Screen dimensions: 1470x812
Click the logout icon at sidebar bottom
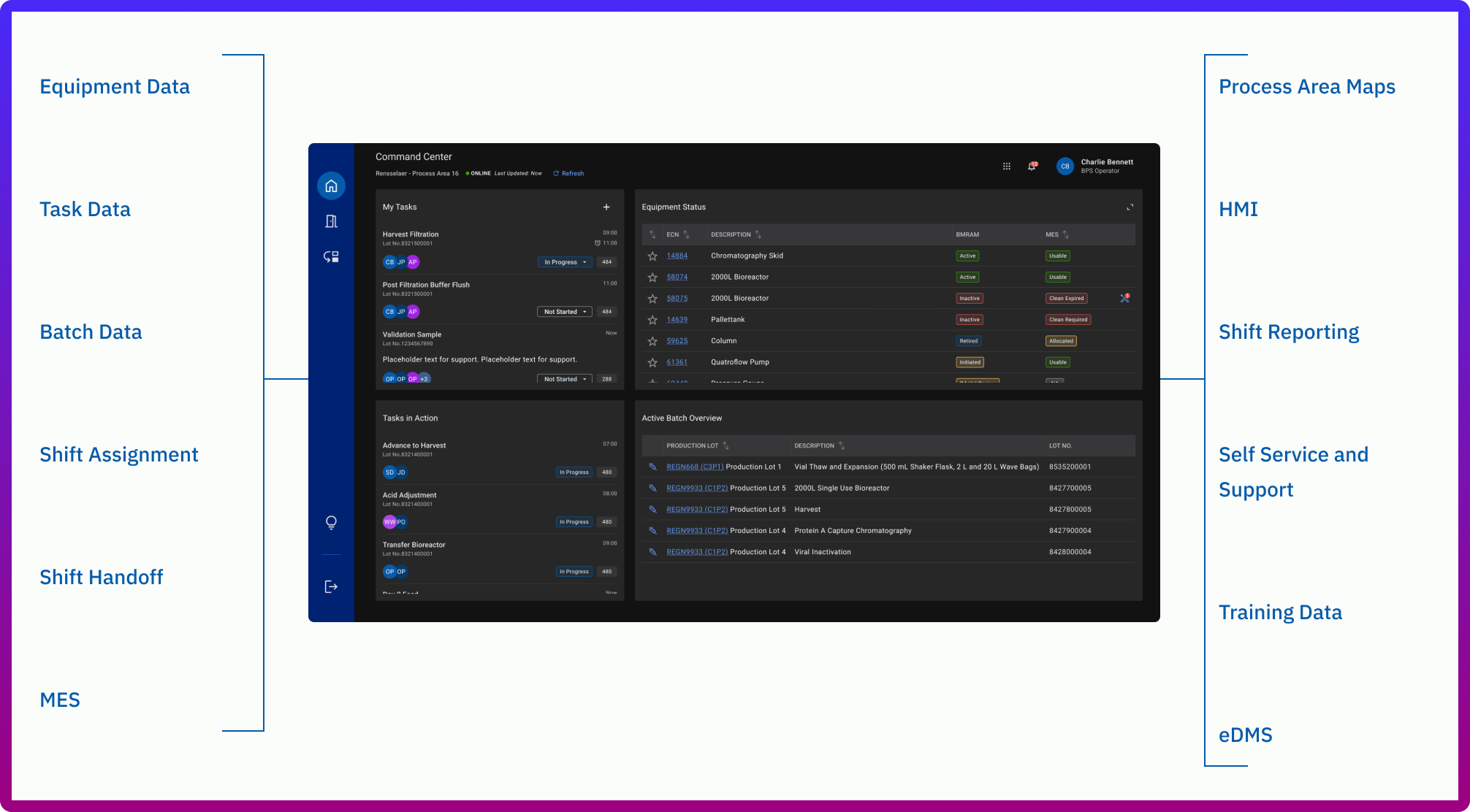pyautogui.click(x=332, y=586)
